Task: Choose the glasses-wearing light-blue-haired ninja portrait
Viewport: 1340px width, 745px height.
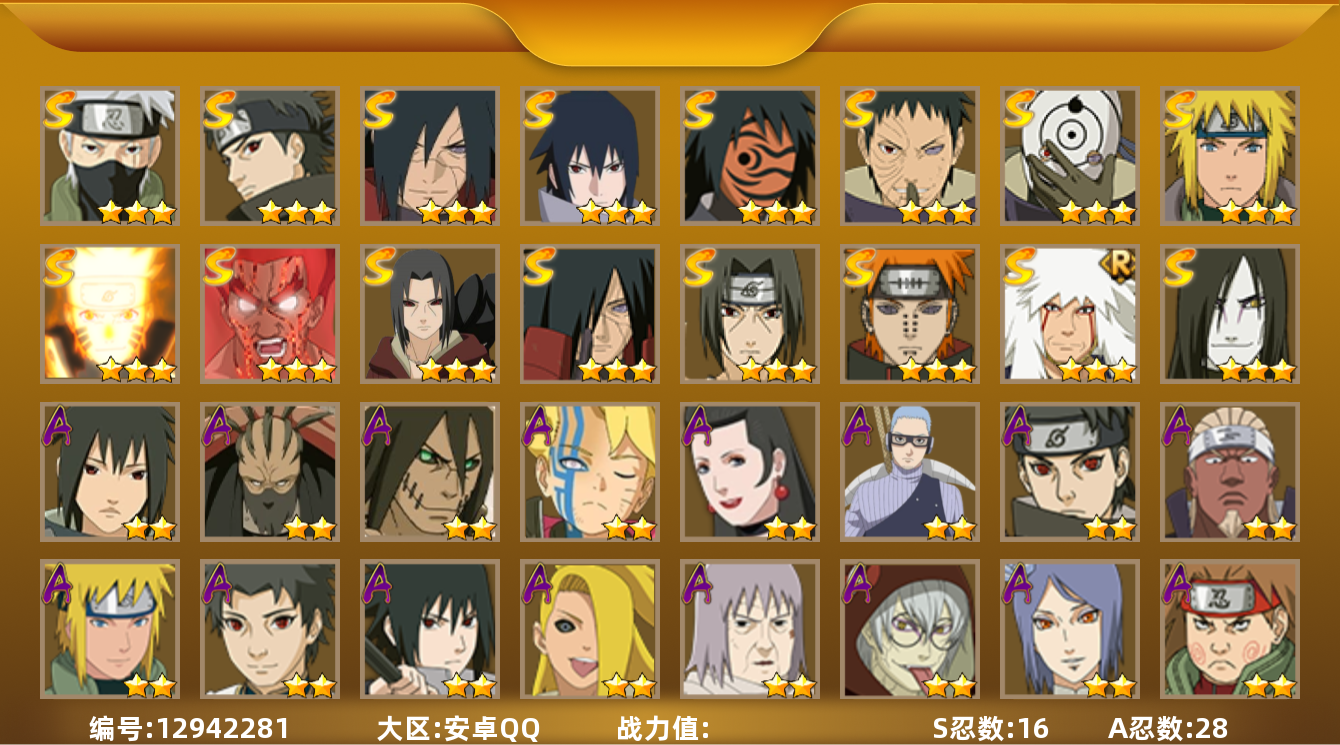Action: coord(909,472)
